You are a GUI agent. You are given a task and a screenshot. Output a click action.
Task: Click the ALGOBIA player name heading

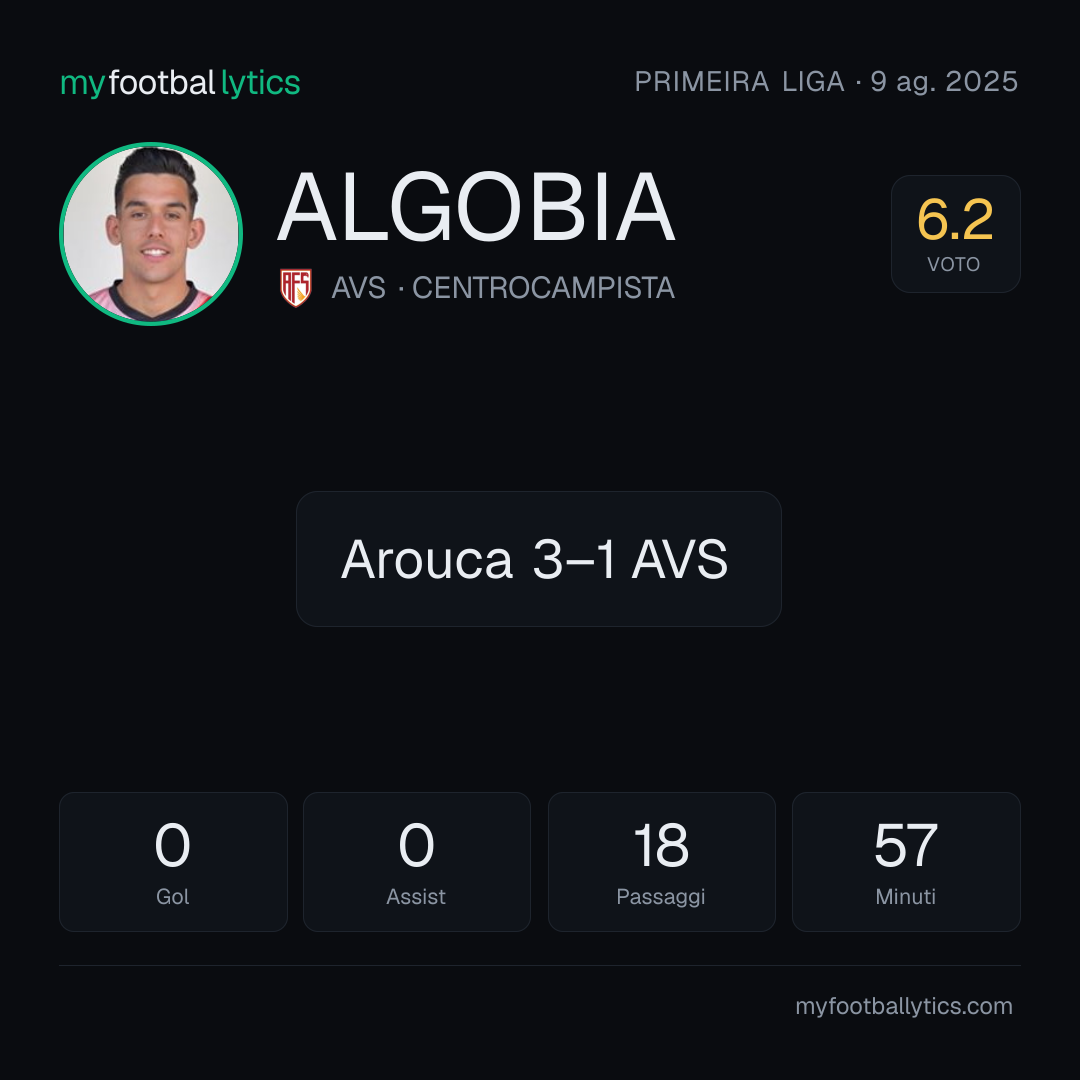476,207
